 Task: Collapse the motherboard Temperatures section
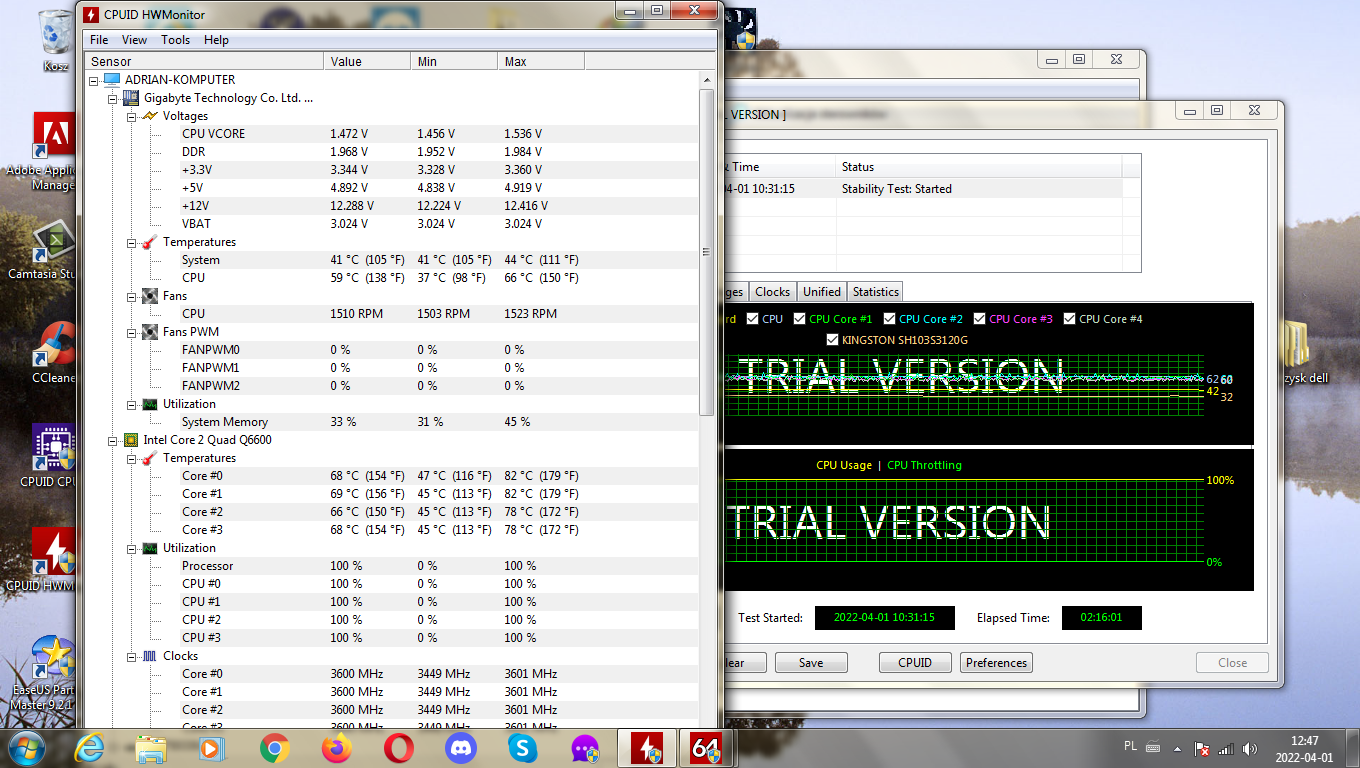131,242
